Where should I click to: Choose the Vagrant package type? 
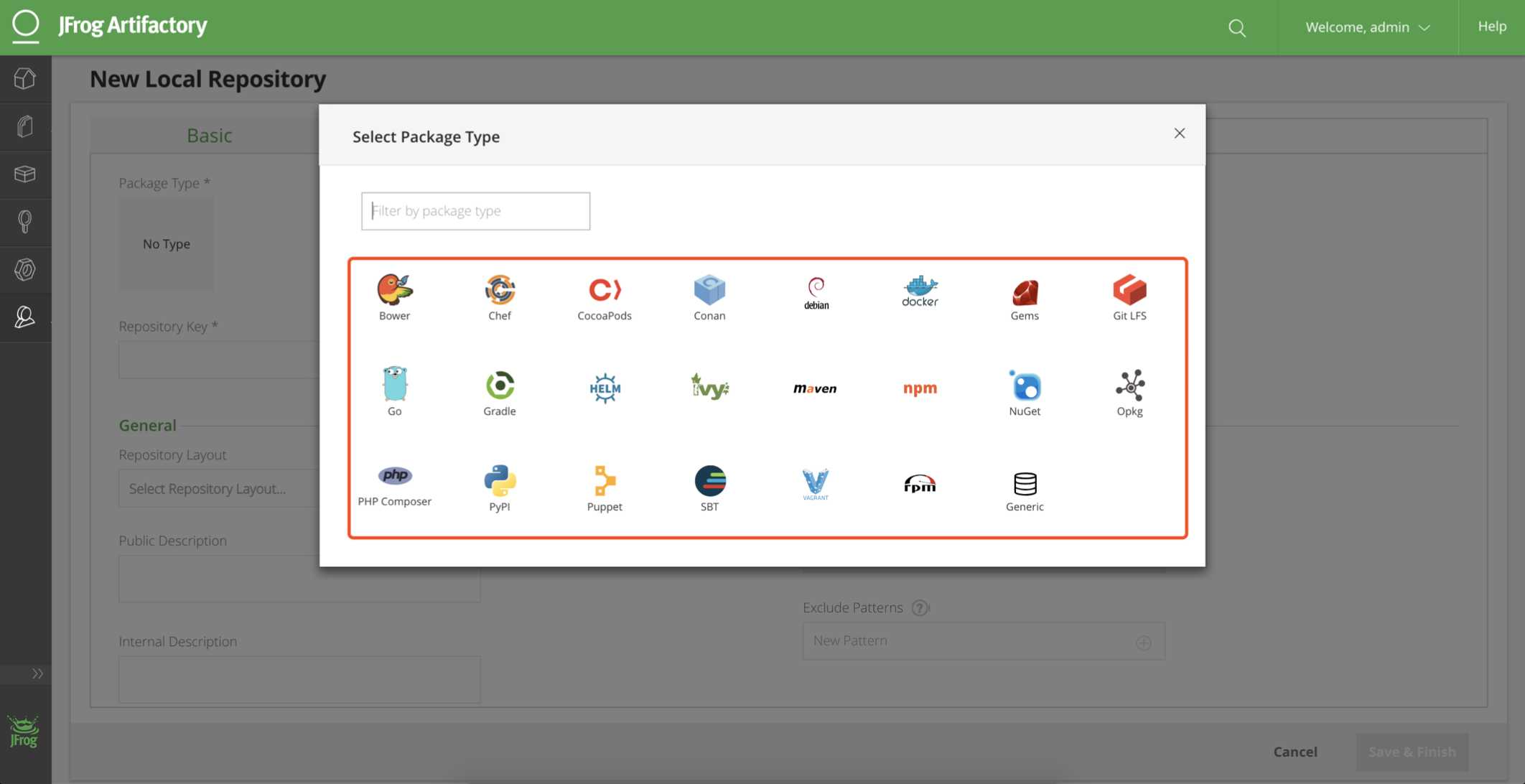(x=816, y=484)
